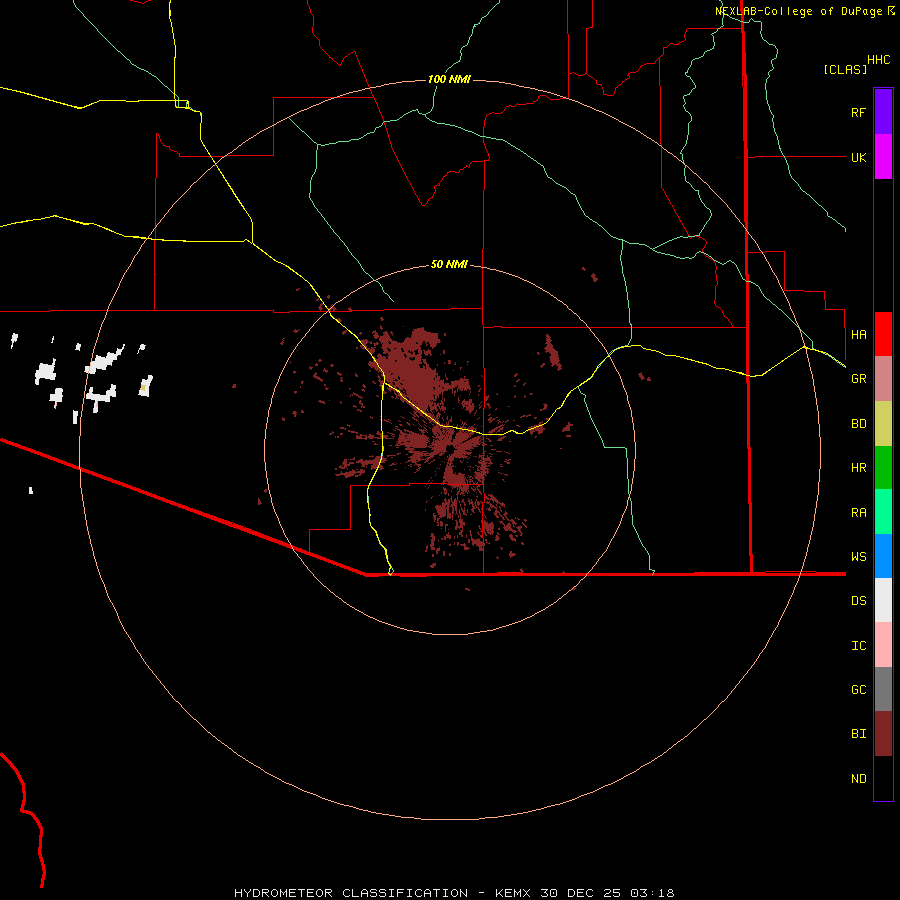Click the UK legend label
This screenshot has width=900, height=900.
tap(858, 157)
